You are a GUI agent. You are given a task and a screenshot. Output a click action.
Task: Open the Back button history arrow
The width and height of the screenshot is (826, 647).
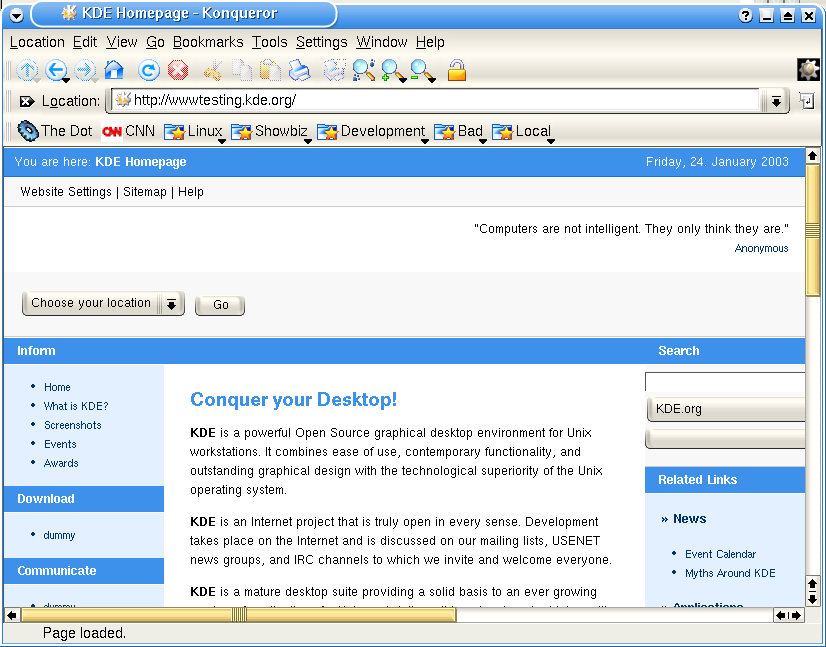click(66, 81)
